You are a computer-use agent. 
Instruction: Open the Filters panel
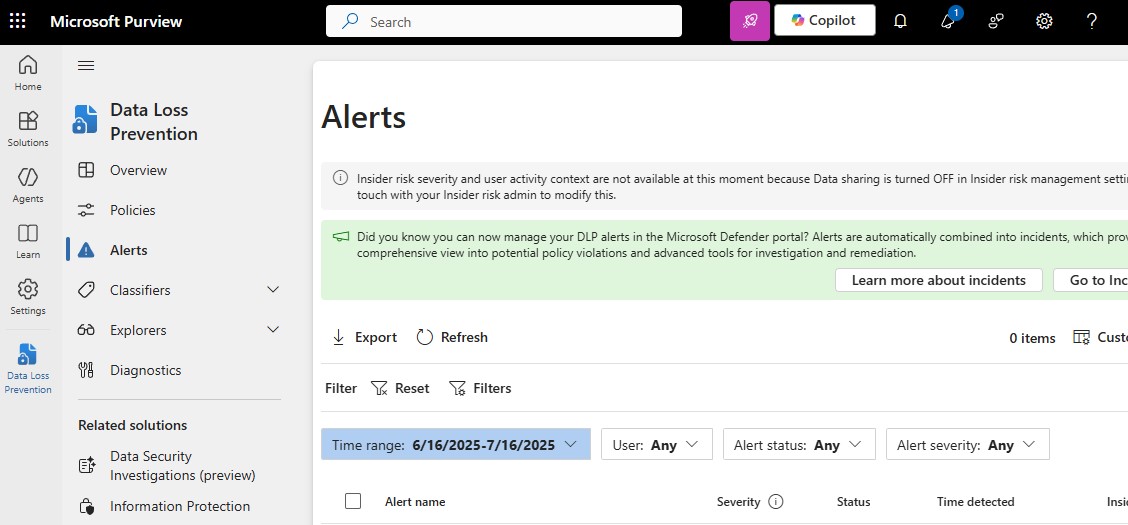click(x=480, y=388)
